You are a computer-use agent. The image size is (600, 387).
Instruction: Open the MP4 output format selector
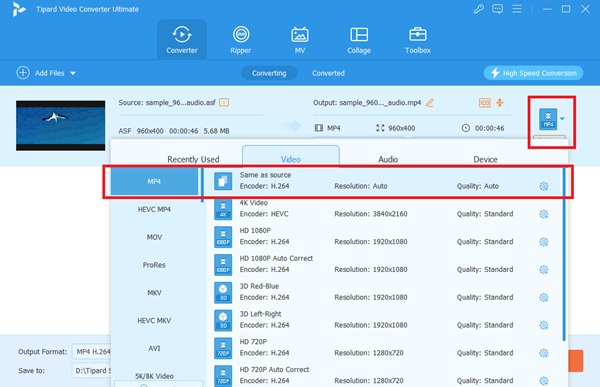[x=551, y=119]
